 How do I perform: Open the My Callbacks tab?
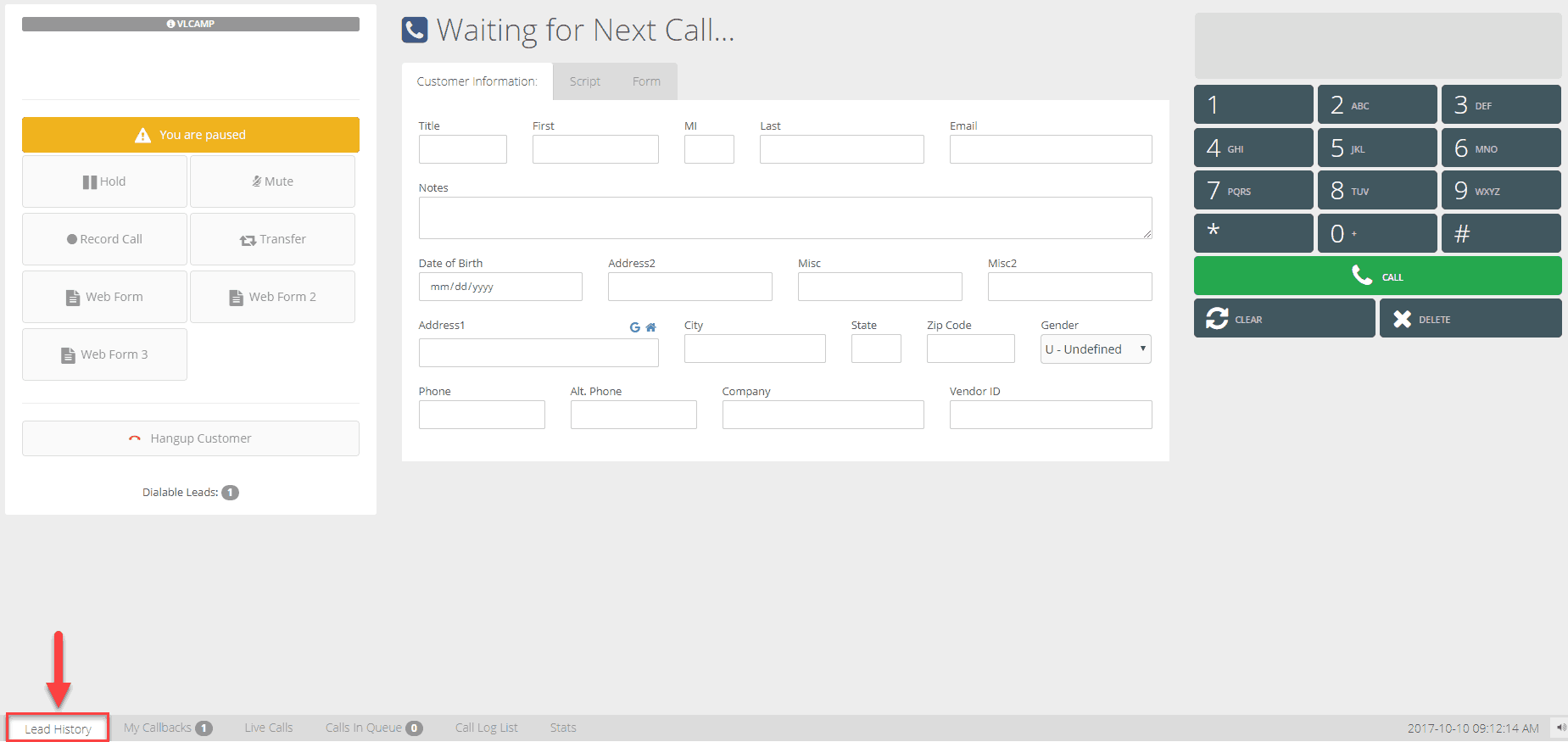(167, 728)
